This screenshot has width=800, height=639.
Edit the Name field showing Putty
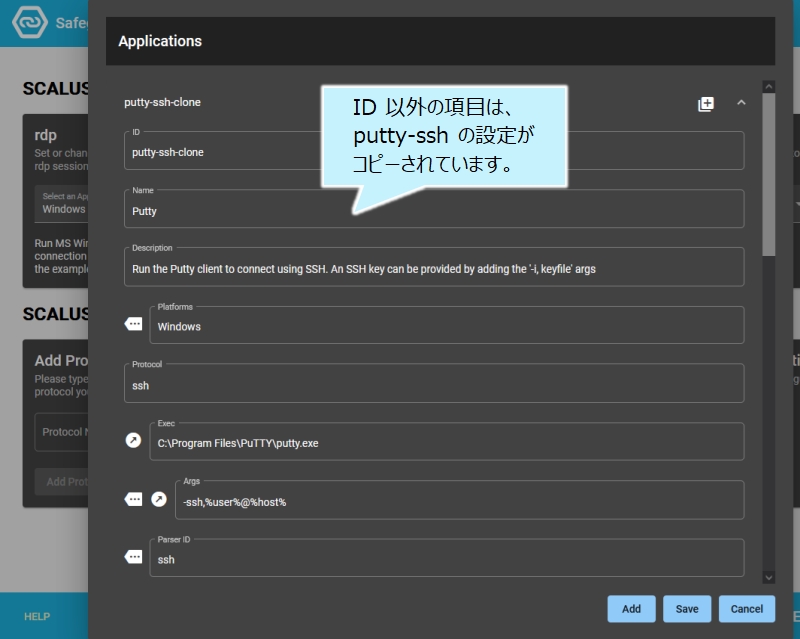[x=434, y=209]
